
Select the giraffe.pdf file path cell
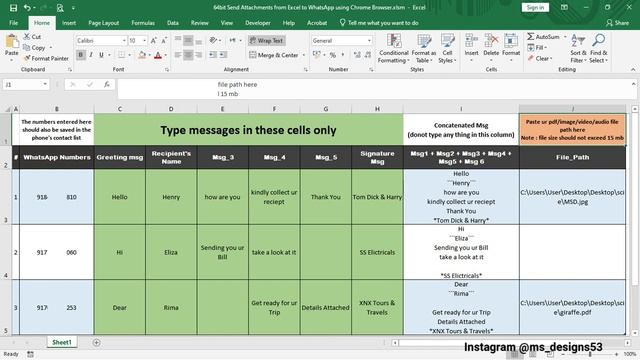[x=572, y=307]
